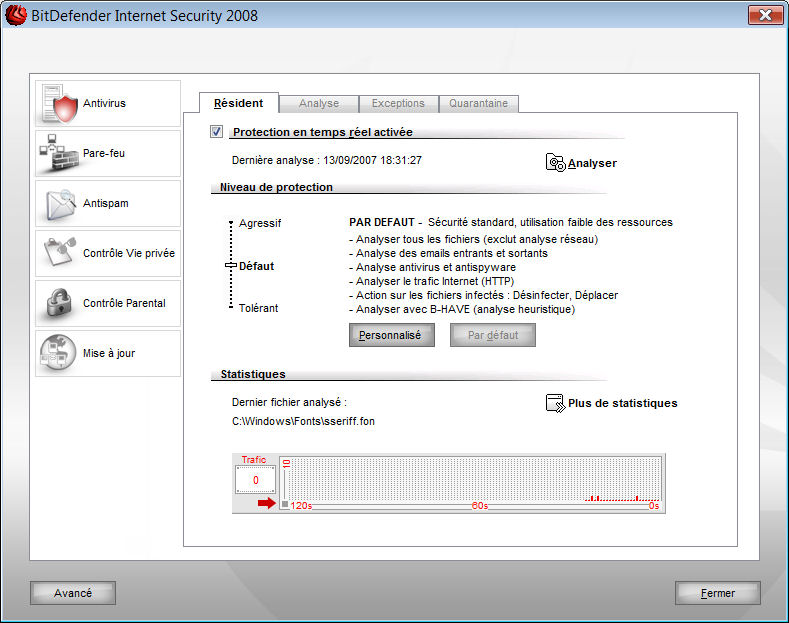The width and height of the screenshot is (789, 623).
Task: Switch to the Analyse tab
Action: 319,103
